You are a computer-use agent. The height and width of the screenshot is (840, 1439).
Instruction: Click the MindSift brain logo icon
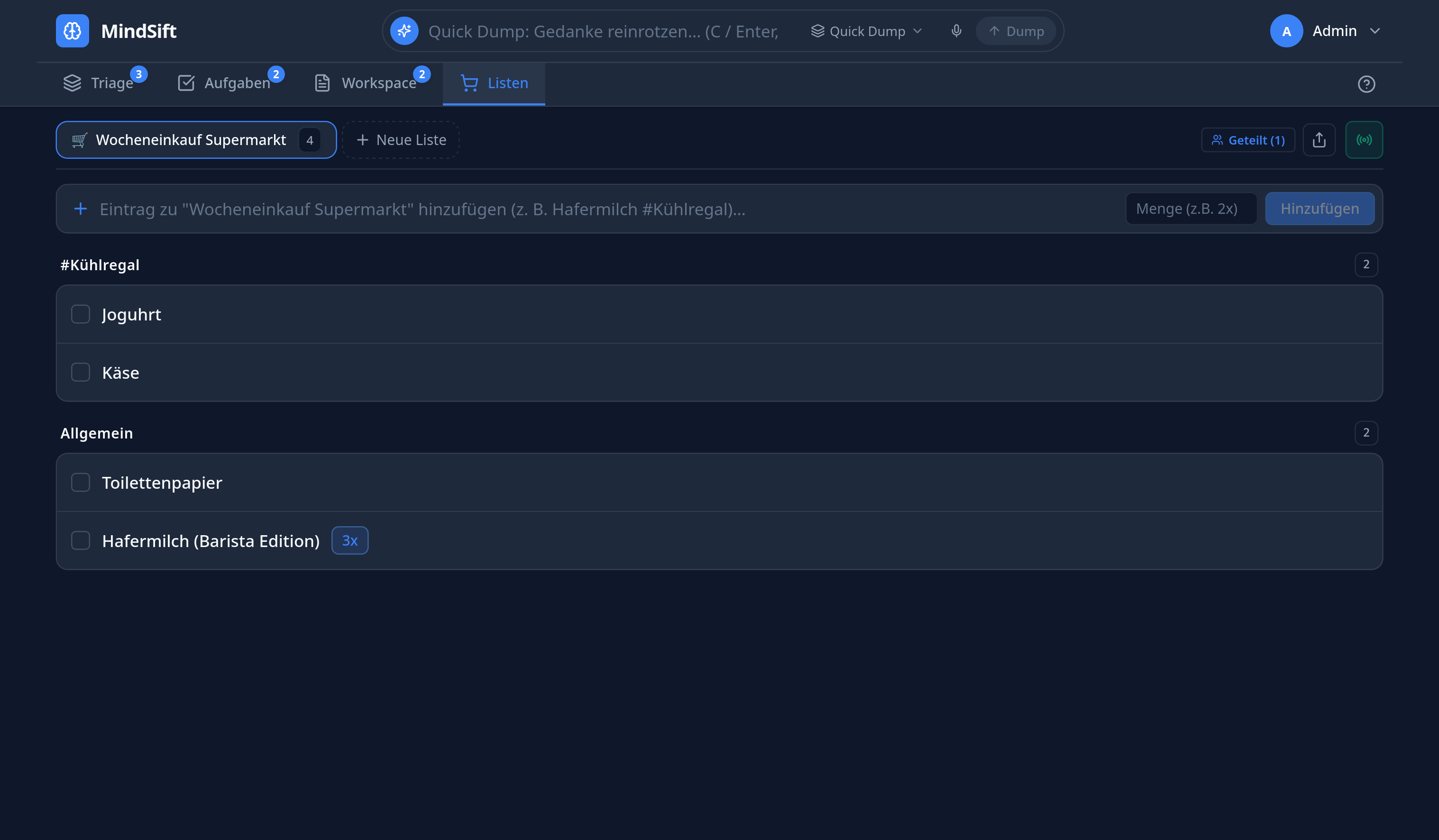(73, 31)
